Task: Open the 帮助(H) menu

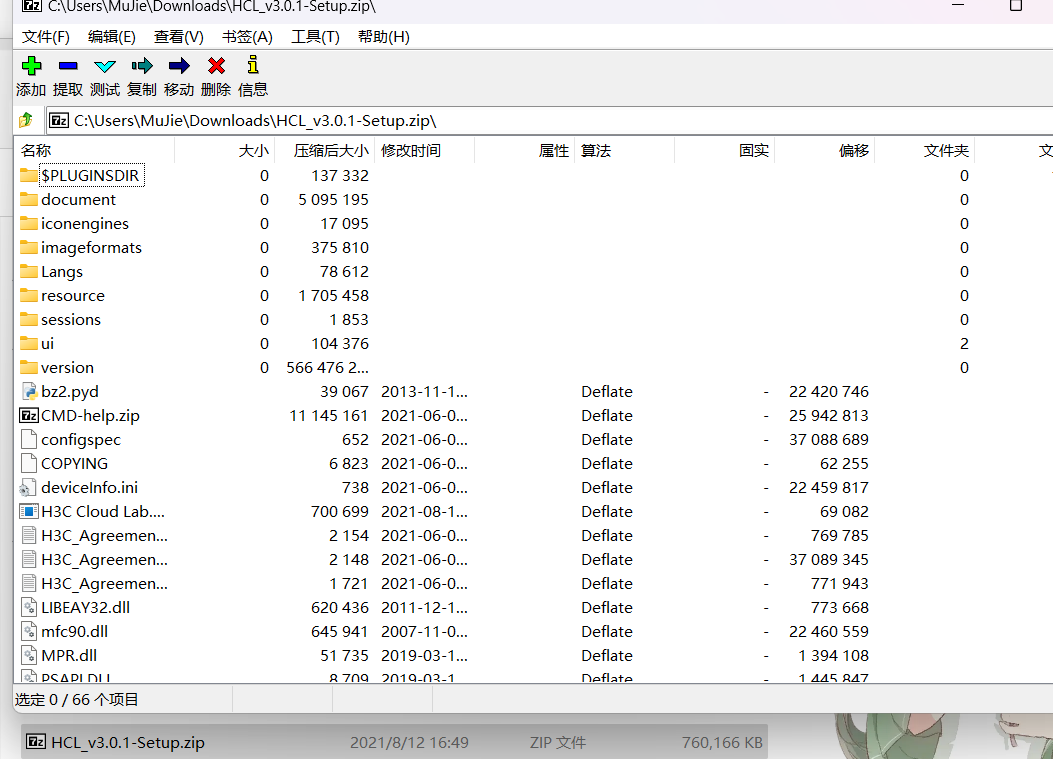Action: 383,37
